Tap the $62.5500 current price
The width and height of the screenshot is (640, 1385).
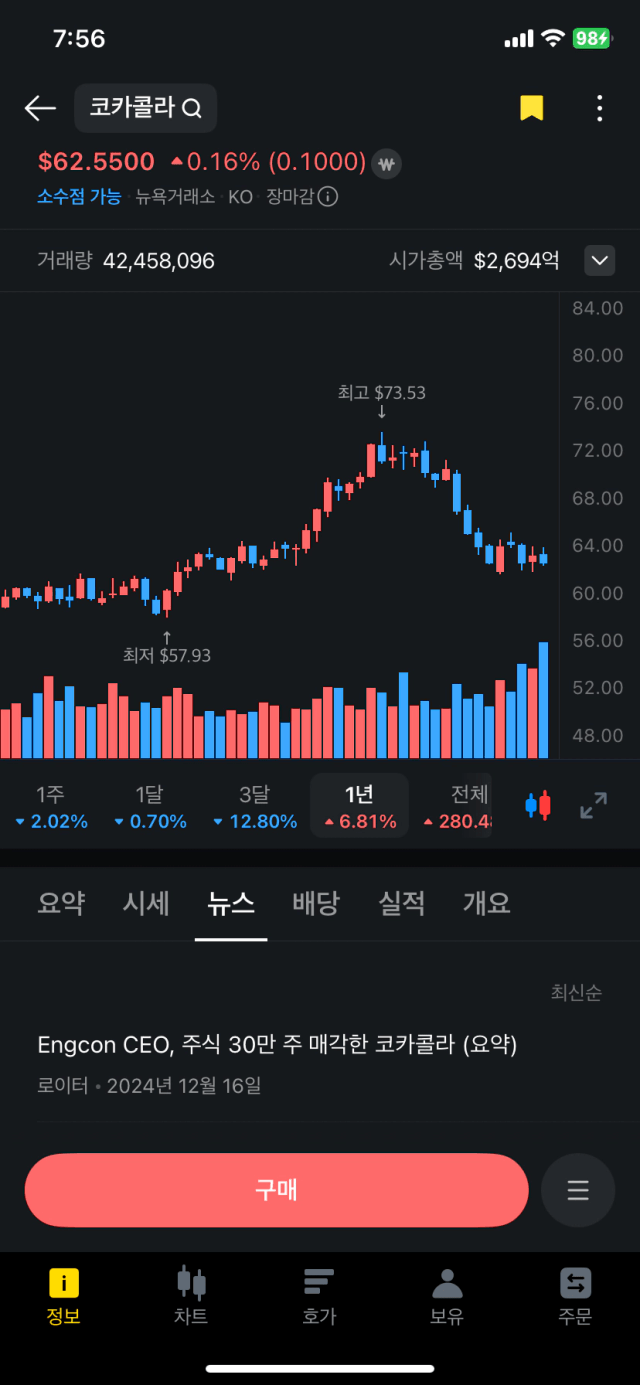[x=96, y=162]
